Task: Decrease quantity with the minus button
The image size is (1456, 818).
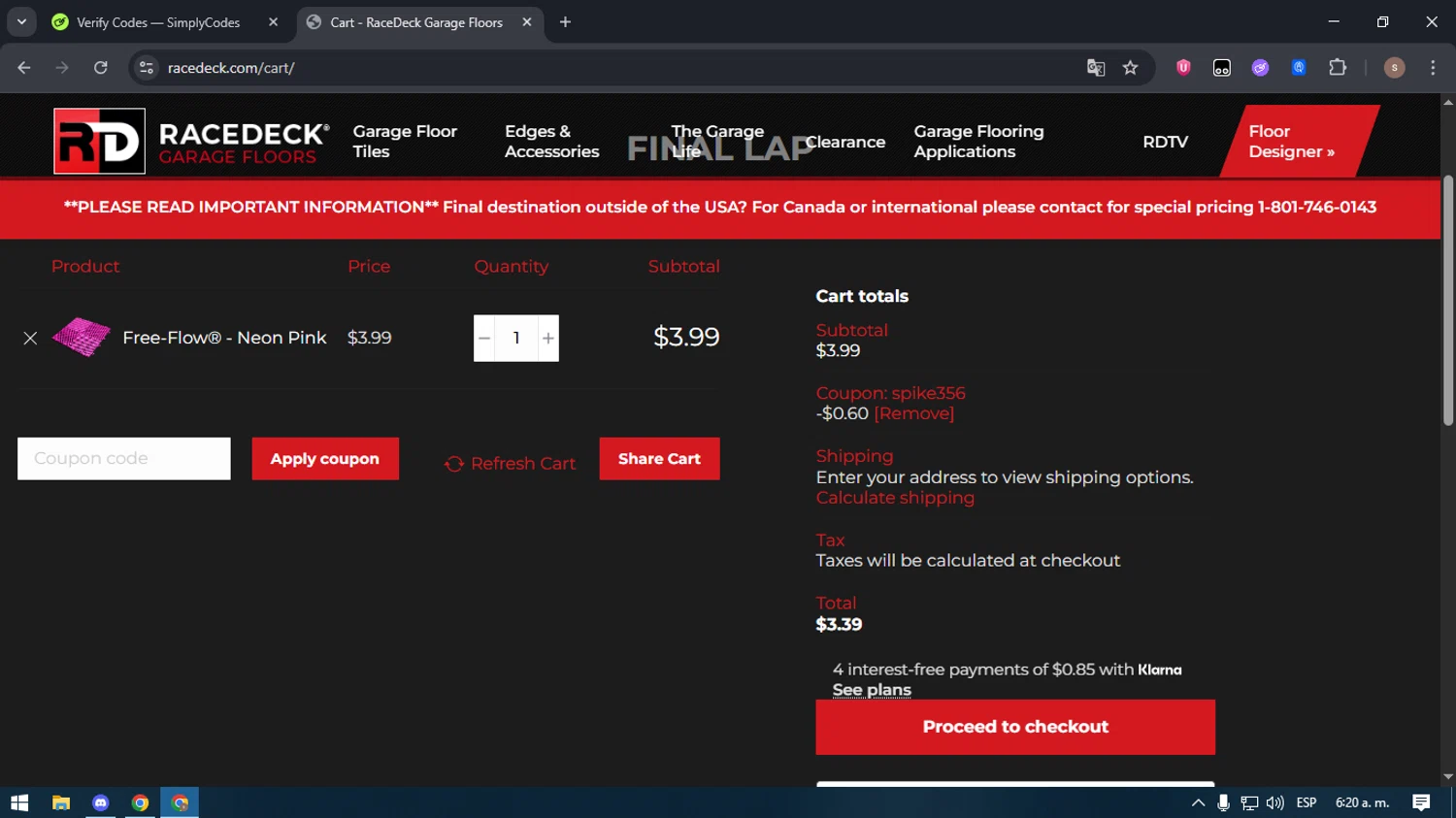Action: [x=484, y=338]
